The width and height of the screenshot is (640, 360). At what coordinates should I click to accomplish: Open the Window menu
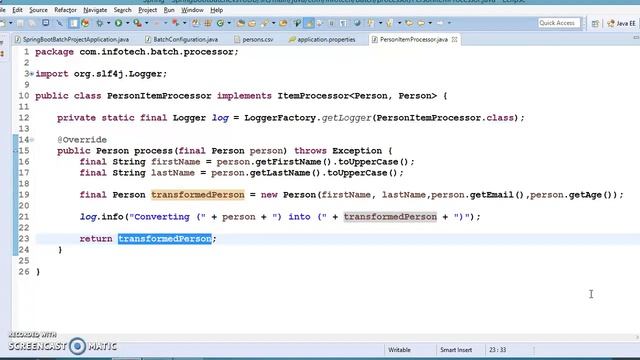192,10
